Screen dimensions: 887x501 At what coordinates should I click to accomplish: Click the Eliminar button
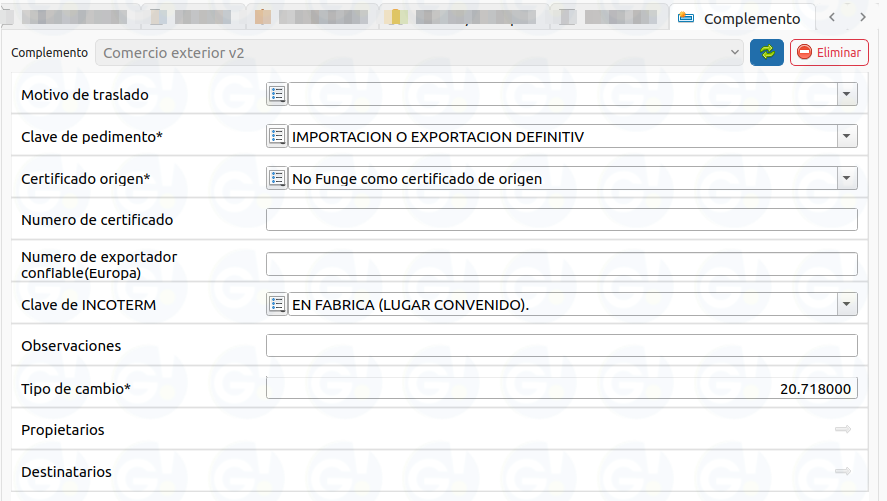pos(829,53)
